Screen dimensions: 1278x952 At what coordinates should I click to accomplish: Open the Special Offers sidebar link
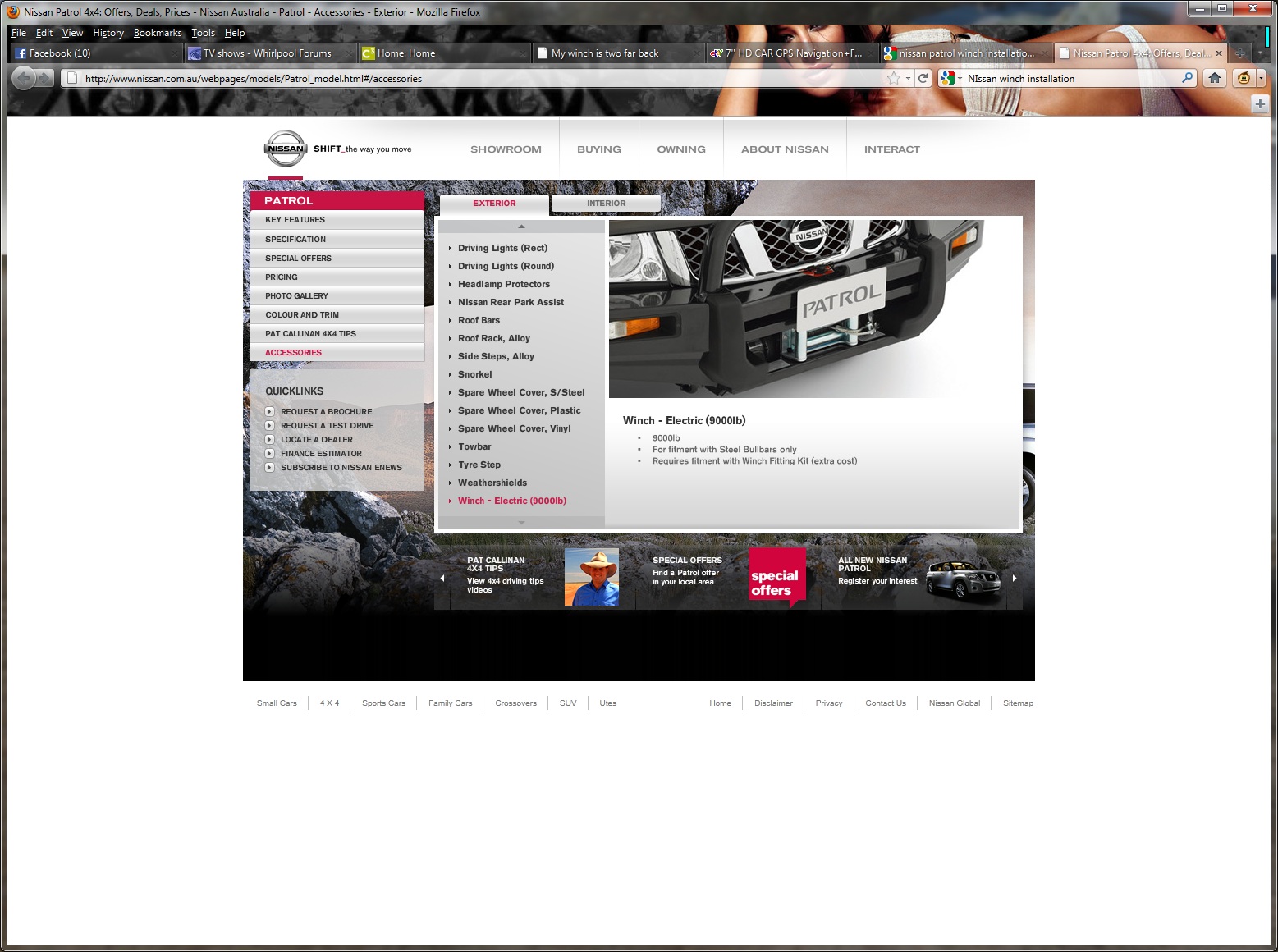coord(298,258)
